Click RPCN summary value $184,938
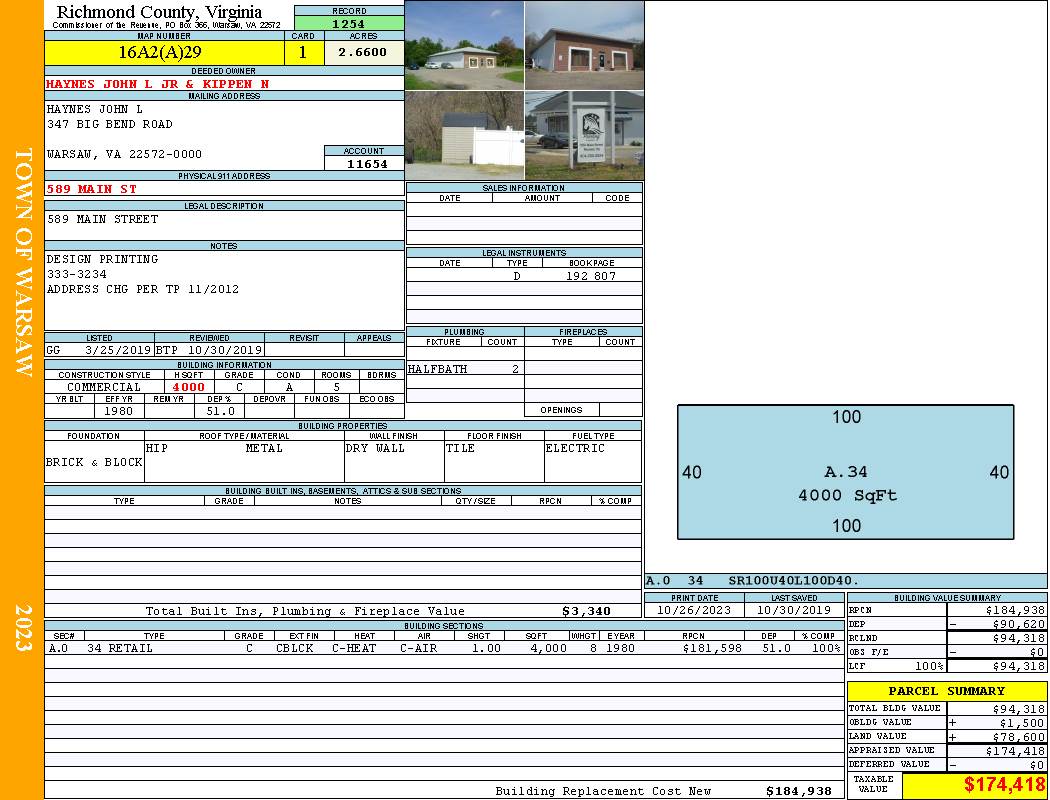The image size is (1050, 800). (x=1015, y=610)
